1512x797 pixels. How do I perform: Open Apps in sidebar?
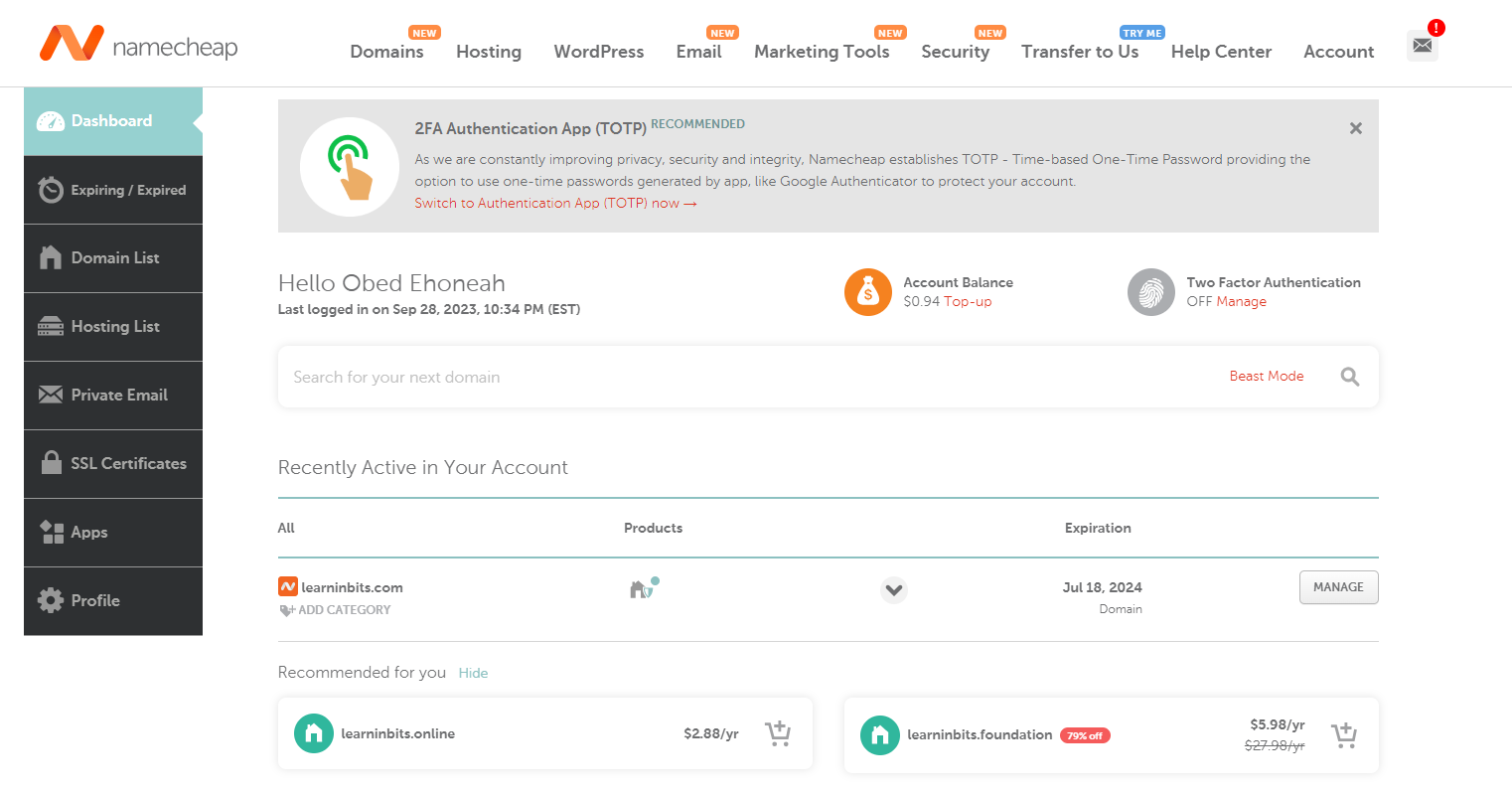(113, 533)
